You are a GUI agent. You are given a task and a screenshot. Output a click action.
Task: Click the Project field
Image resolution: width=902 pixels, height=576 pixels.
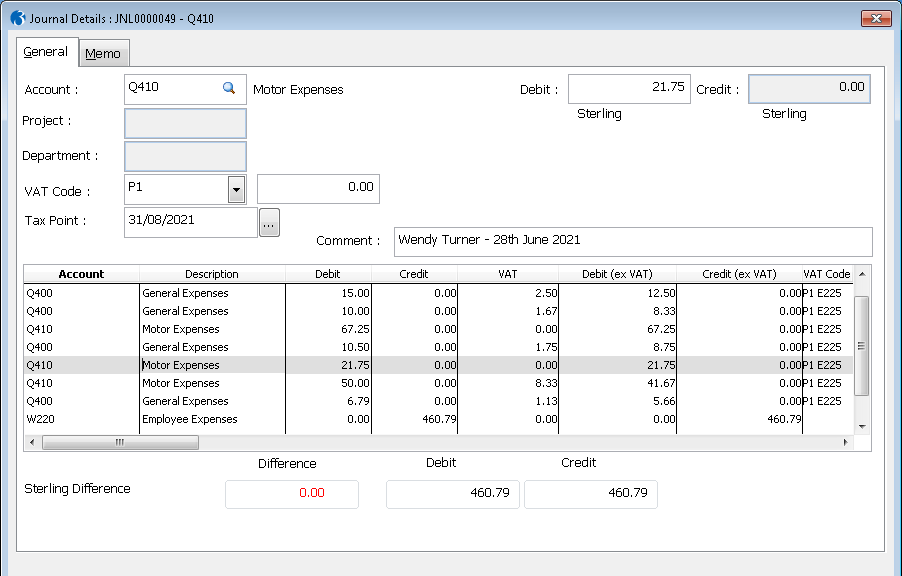tap(185, 123)
